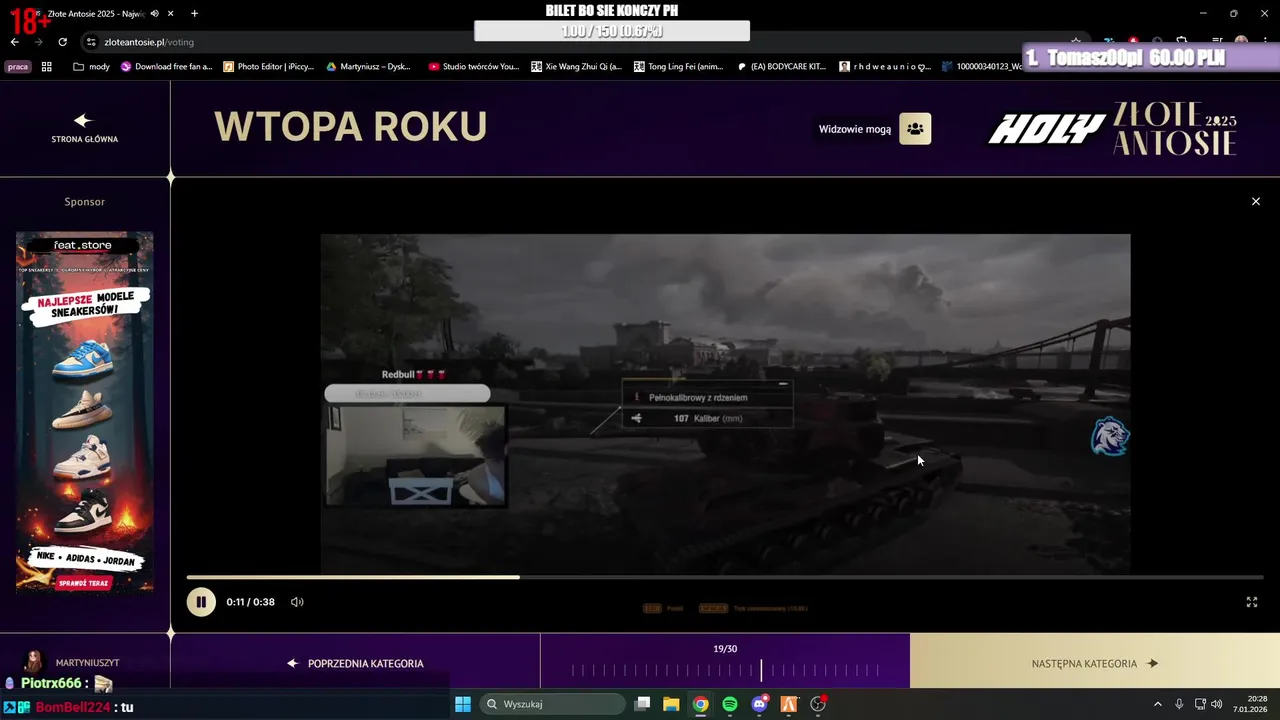1280x720 pixels.
Task: Go to Poprzednia Kategoria
Action: click(355, 663)
